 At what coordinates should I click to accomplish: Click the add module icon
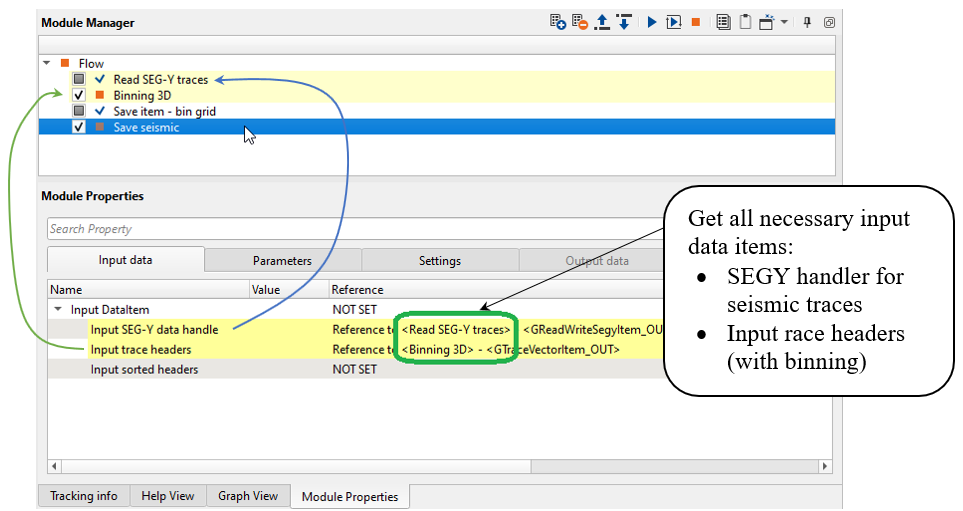(558, 22)
